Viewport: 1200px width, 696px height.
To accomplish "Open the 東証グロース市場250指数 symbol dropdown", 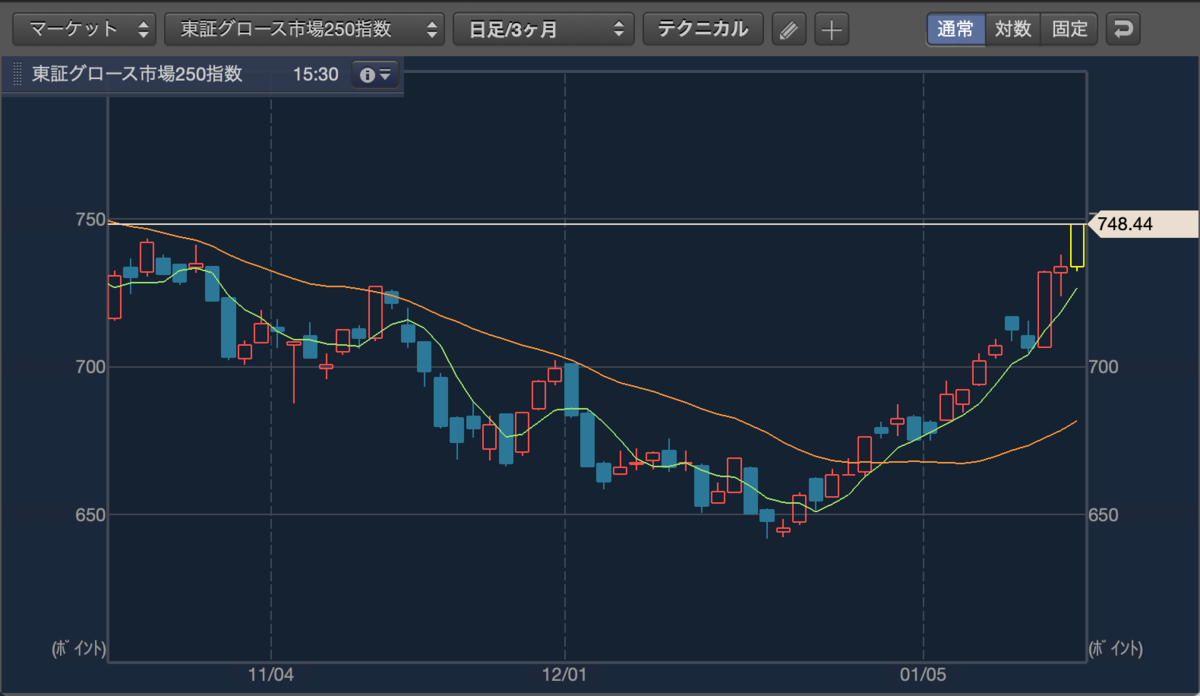I will tap(305, 29).
